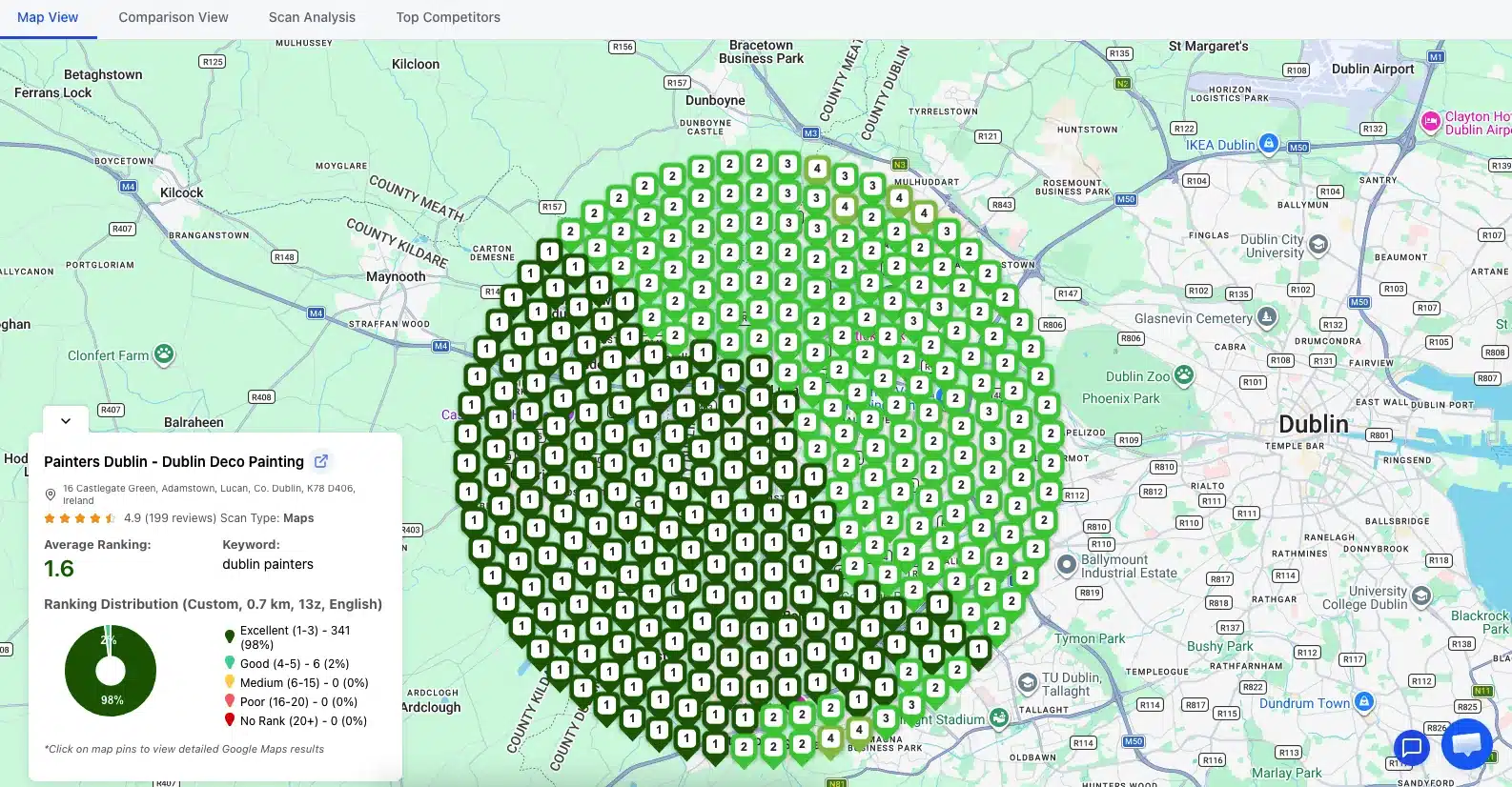Click the St Margaret's label
The height and width of the screenshot is (787, 1512).
(1208, 46)
